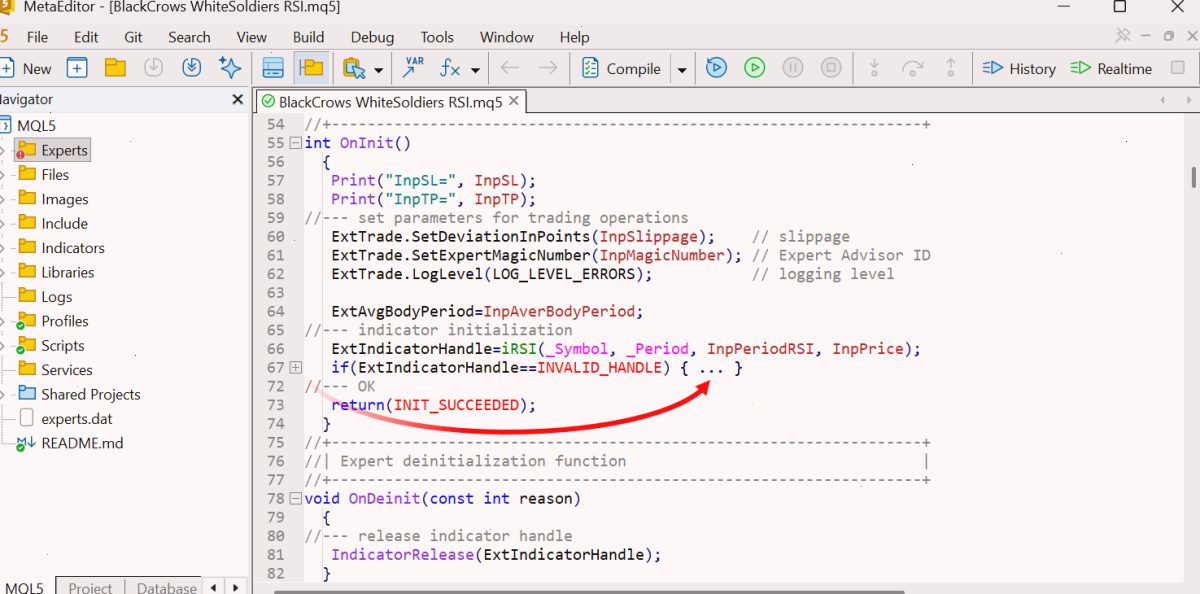This screenshot has height=594, width=1200.
Task: Toggle the Toolbox panel view icon
Action: (x=273, y=69)
